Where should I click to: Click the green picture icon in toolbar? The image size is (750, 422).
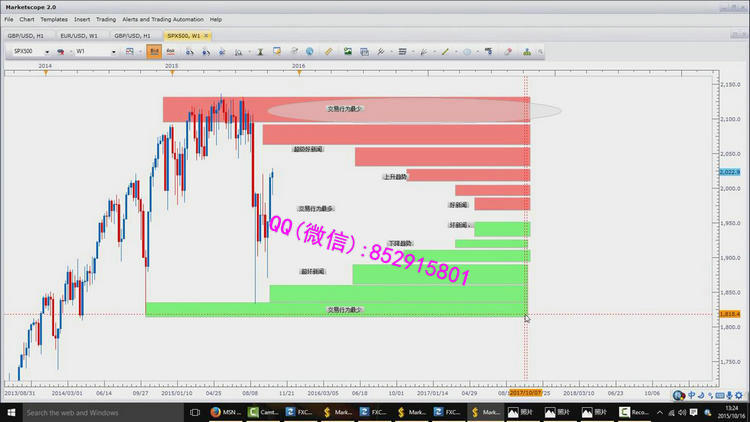pos(347,51)
